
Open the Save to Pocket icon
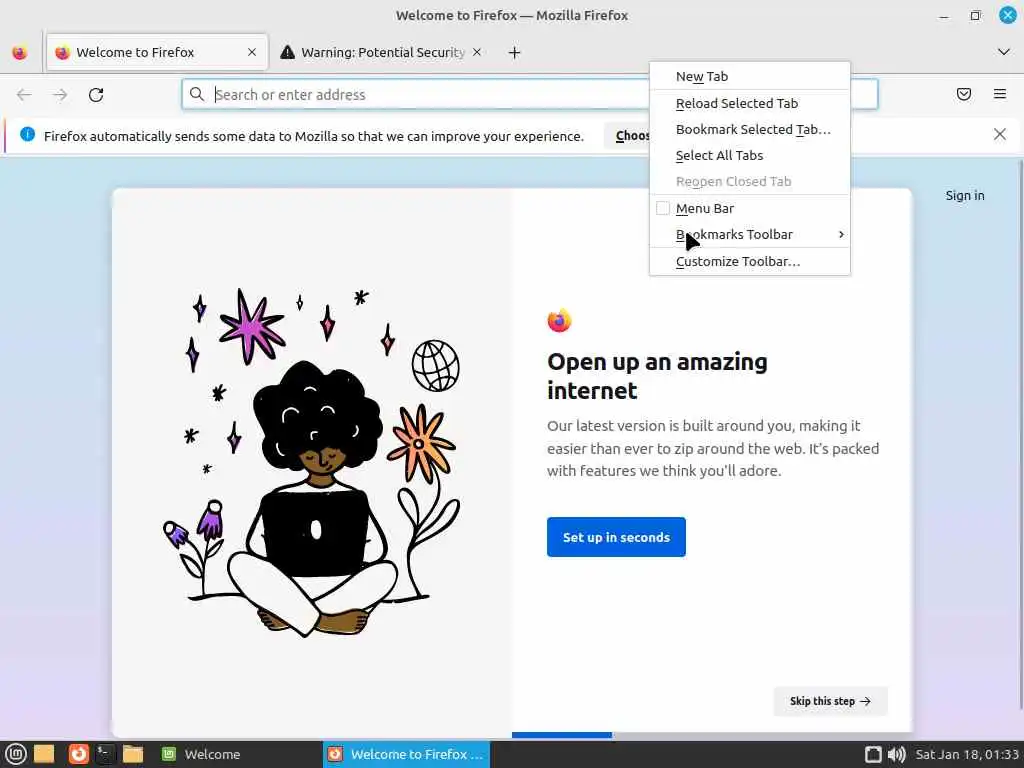963,94
